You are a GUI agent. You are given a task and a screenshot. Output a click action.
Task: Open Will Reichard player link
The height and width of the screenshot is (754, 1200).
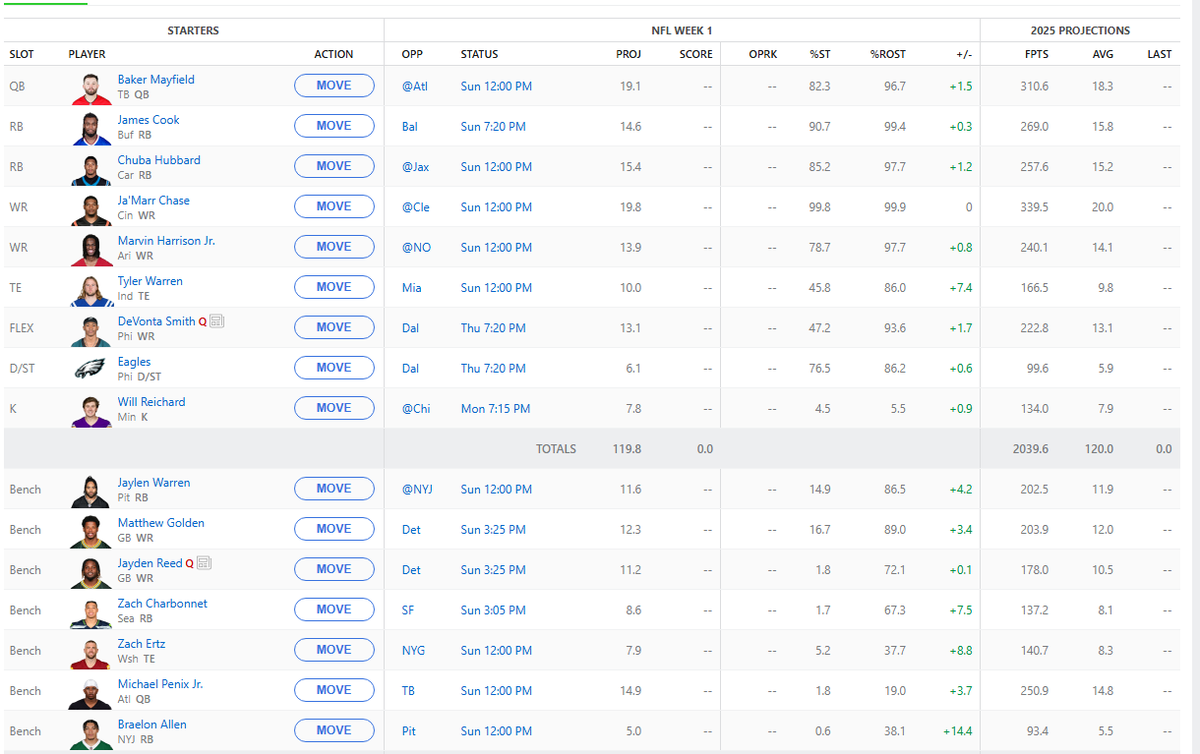pyautogui.click(x=152, y=402)
